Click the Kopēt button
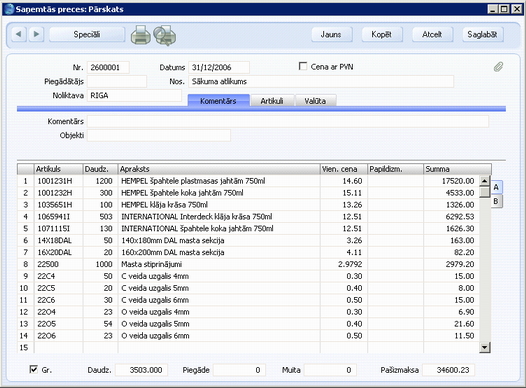 382,34
